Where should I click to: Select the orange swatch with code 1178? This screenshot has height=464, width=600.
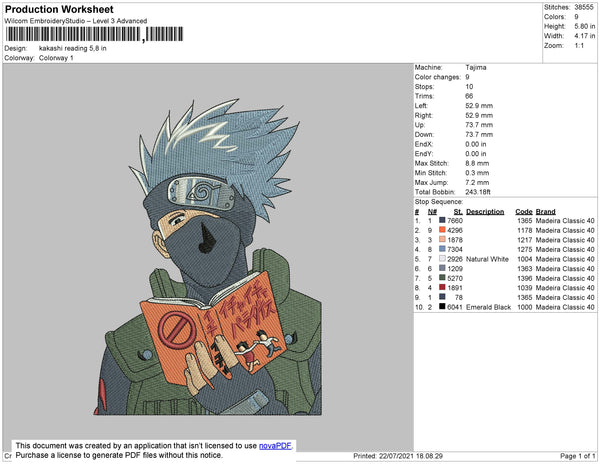442,230
